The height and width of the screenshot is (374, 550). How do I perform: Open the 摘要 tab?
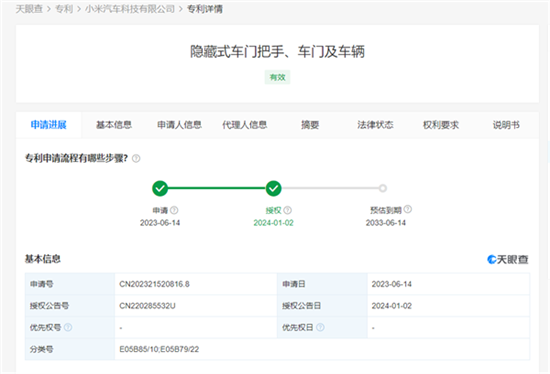tap(310, 125)
